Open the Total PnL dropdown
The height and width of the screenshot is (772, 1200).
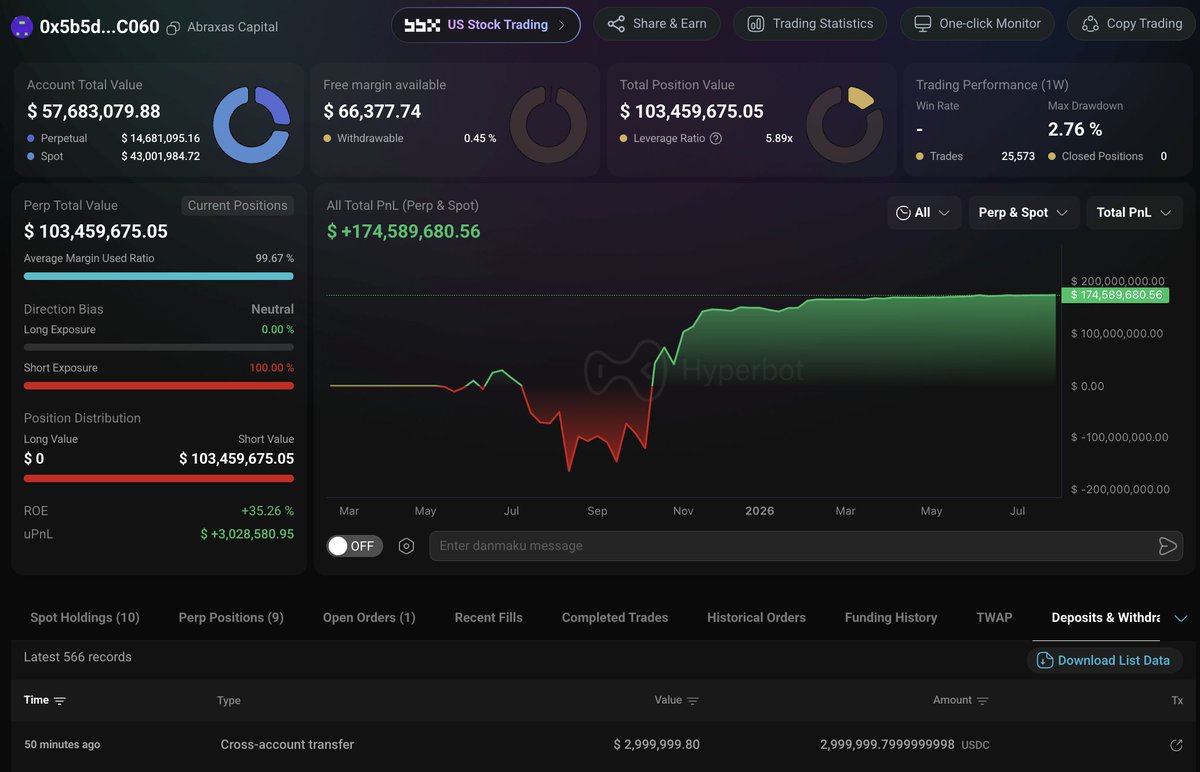point(1134,212)
